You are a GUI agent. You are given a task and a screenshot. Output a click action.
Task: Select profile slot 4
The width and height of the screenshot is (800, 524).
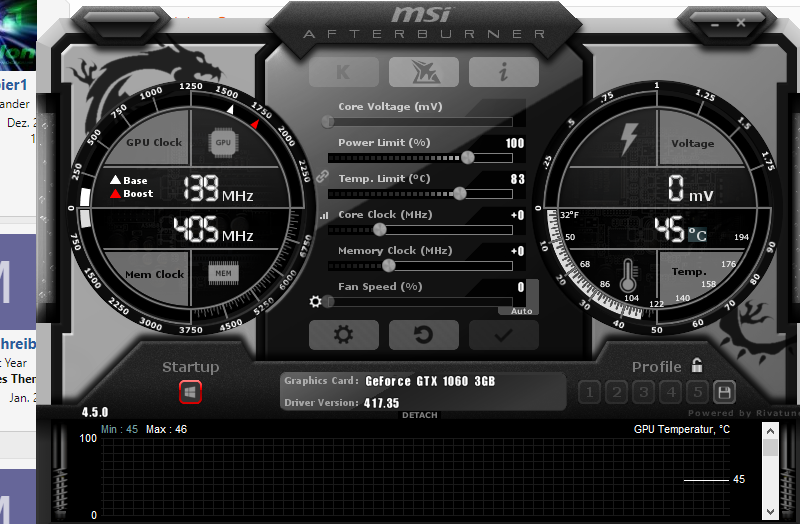(x=671, y=392)
